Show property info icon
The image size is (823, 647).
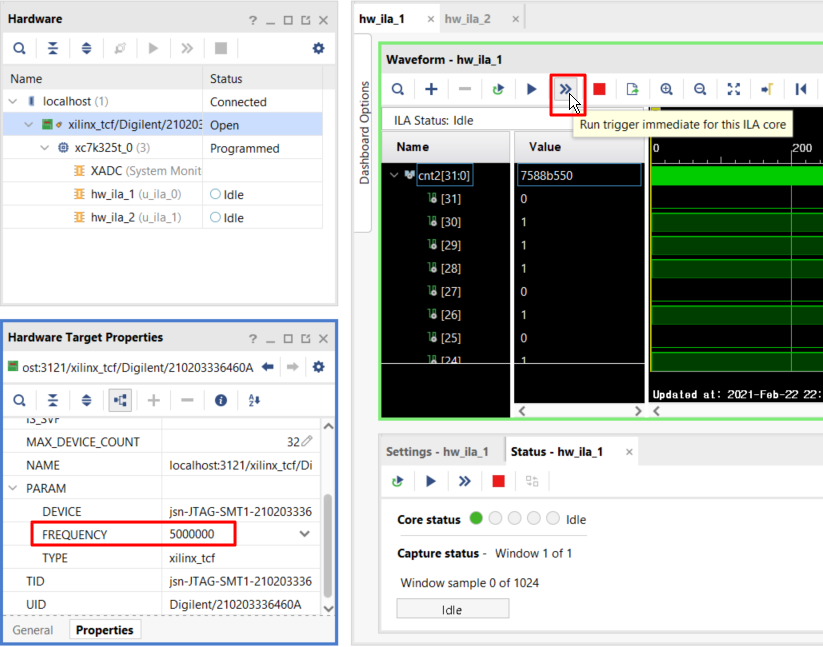[221, 401]
